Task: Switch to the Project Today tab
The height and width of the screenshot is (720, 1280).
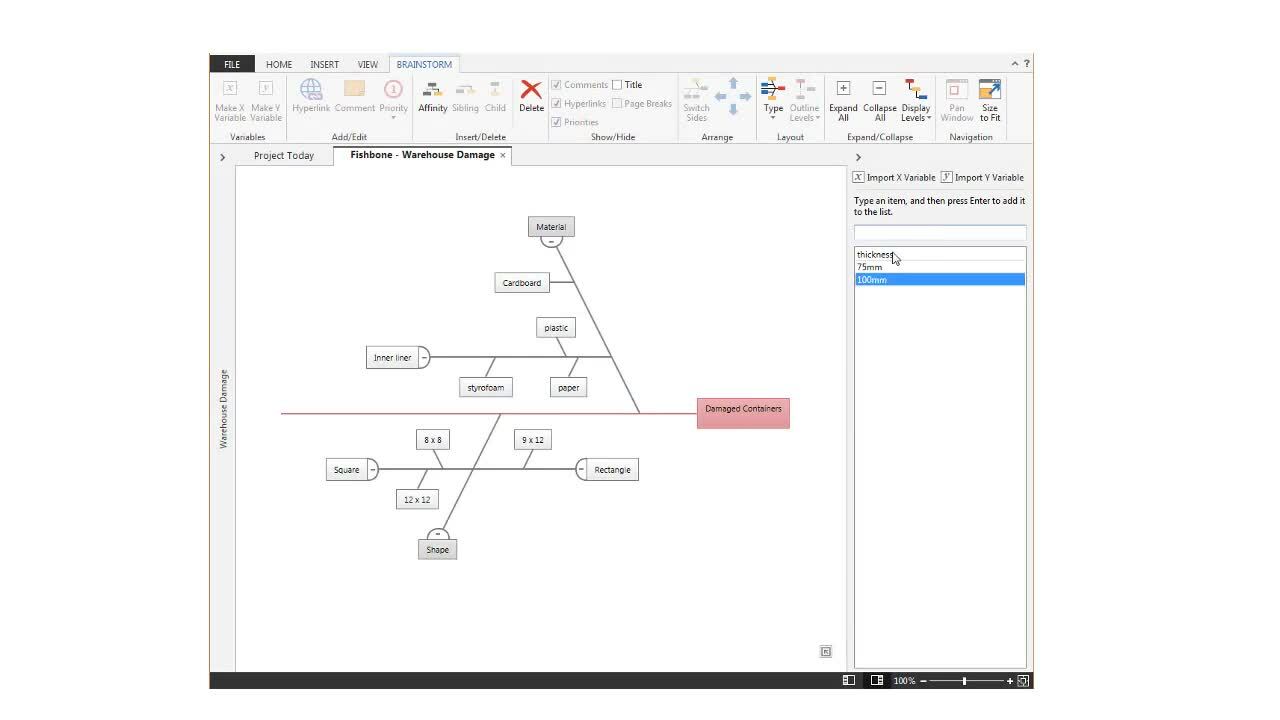Action: click(283, 156)
